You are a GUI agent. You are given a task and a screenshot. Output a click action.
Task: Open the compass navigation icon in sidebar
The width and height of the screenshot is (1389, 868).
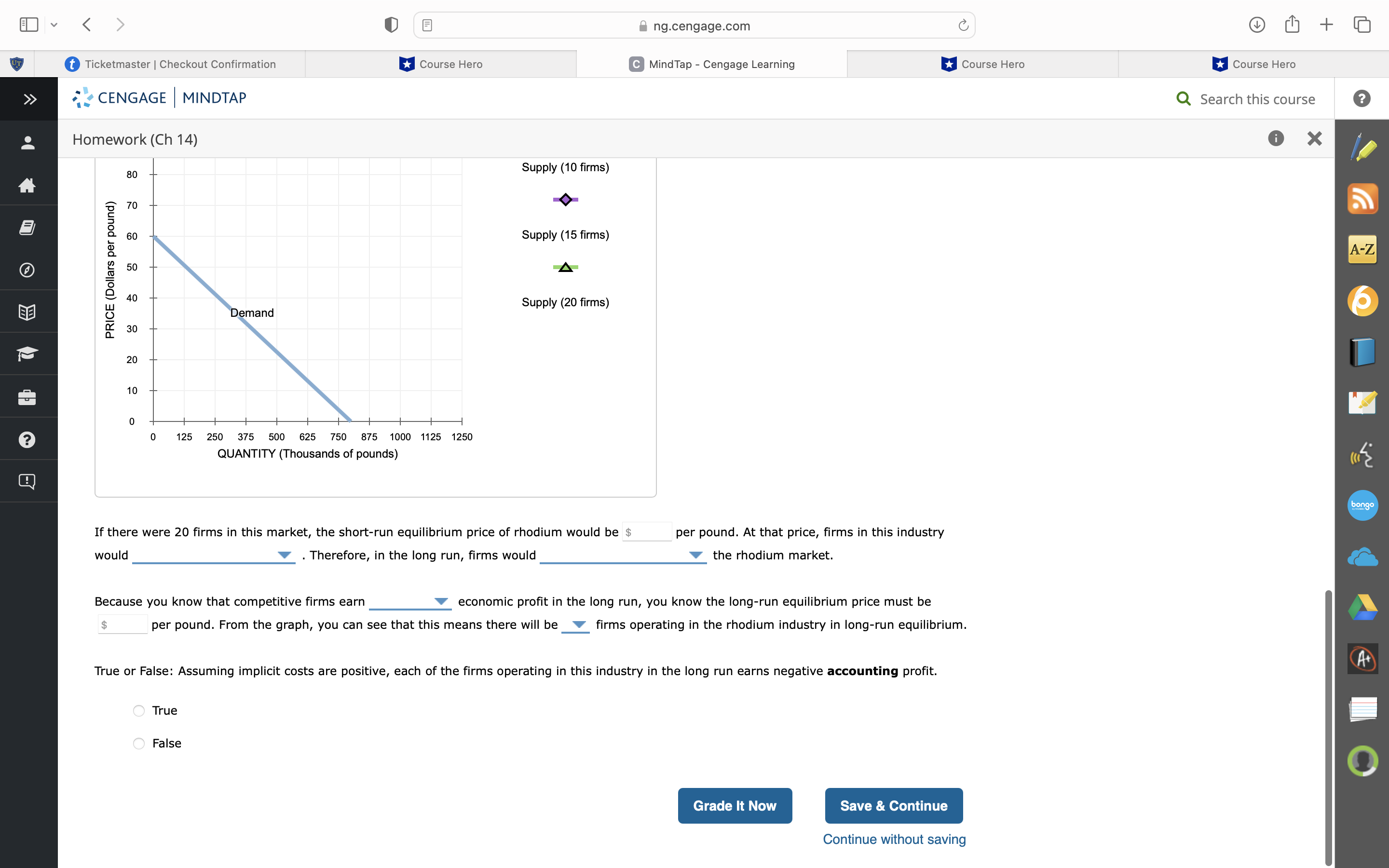(27, 270)
